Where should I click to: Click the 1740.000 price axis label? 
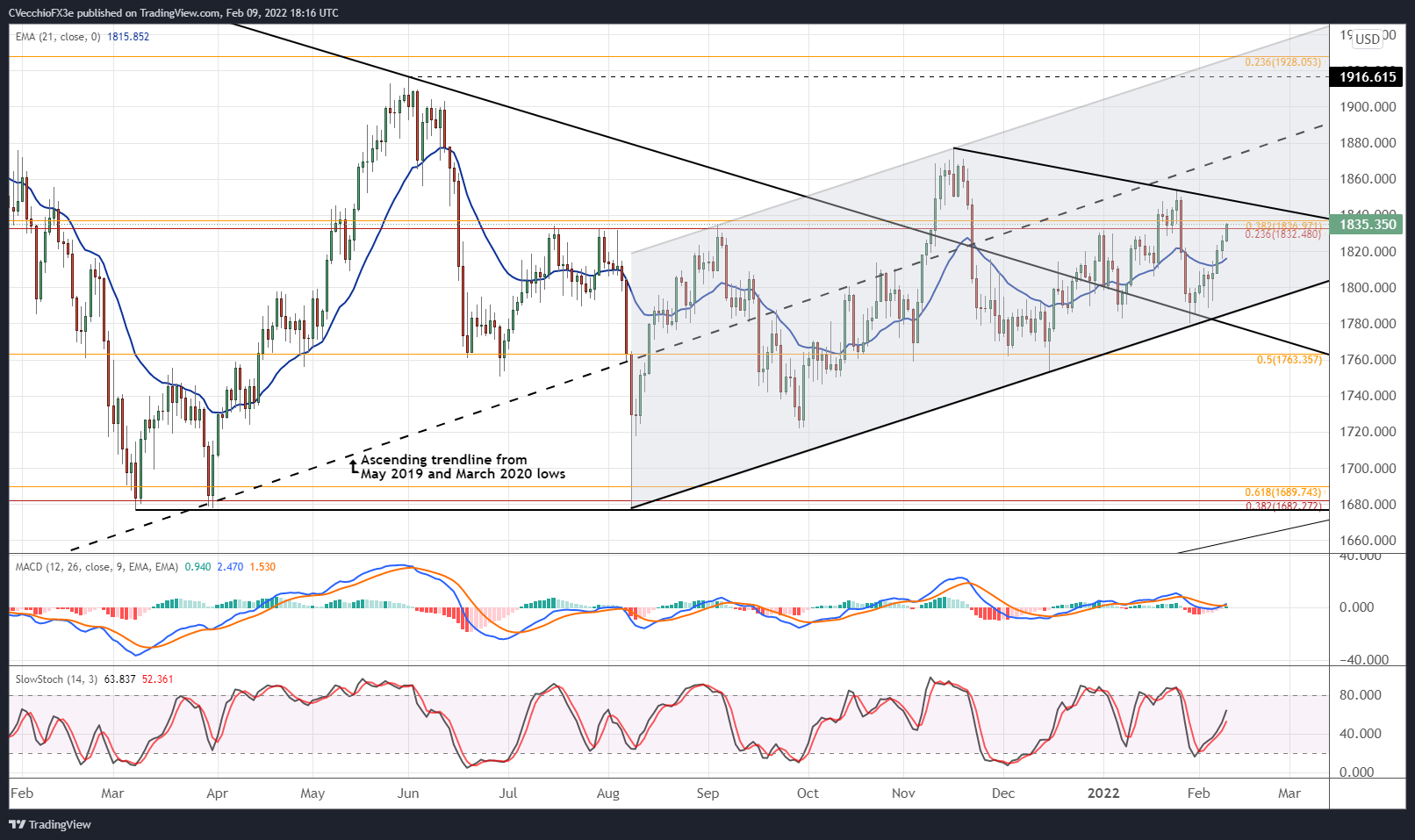click(x=1368, y=396)
